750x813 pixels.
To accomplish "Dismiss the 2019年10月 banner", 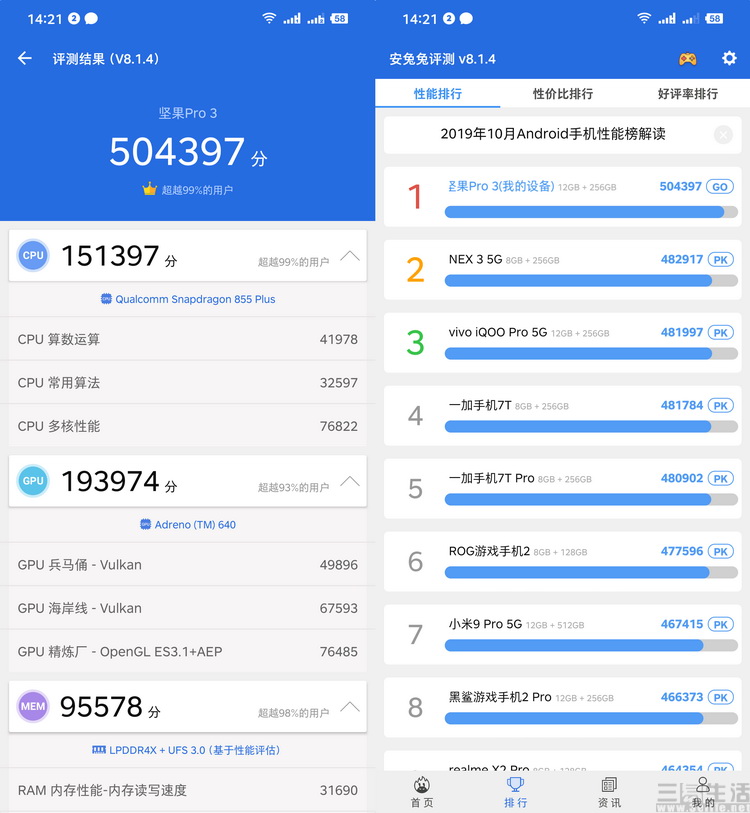I will click(x=723, y=135).
